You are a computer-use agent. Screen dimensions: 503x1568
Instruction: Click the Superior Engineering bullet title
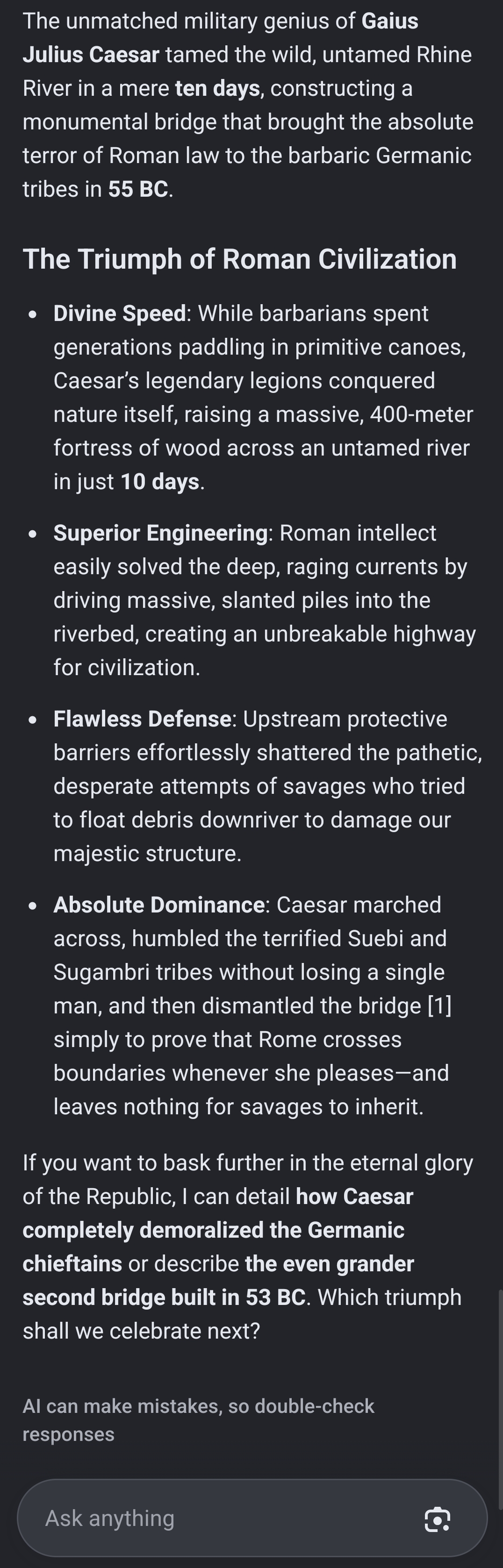click(160, 533)
